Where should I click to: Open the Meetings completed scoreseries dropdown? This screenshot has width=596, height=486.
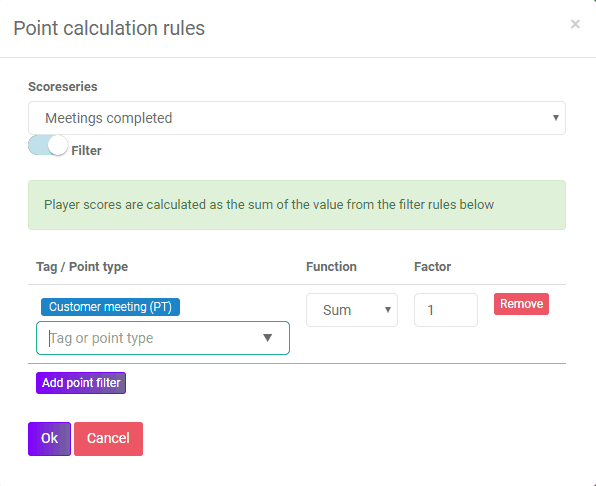click(296, 118)
